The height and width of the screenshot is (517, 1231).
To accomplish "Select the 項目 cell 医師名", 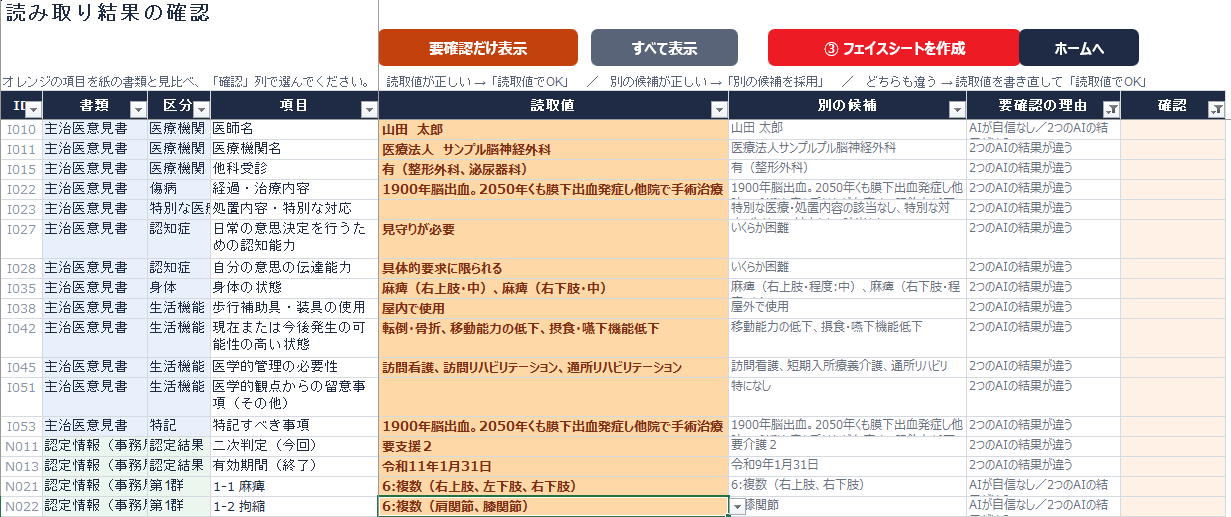I will (x=294, y=129).
